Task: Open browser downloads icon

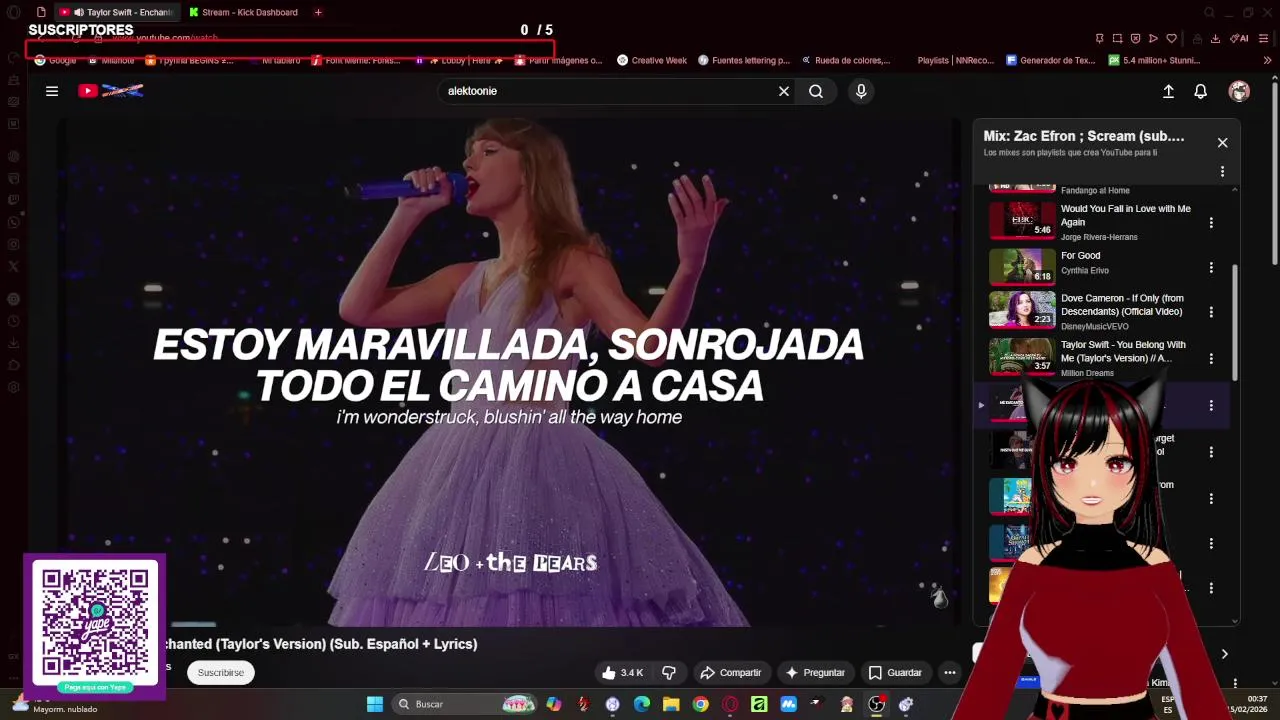Action: (1215, 38)
